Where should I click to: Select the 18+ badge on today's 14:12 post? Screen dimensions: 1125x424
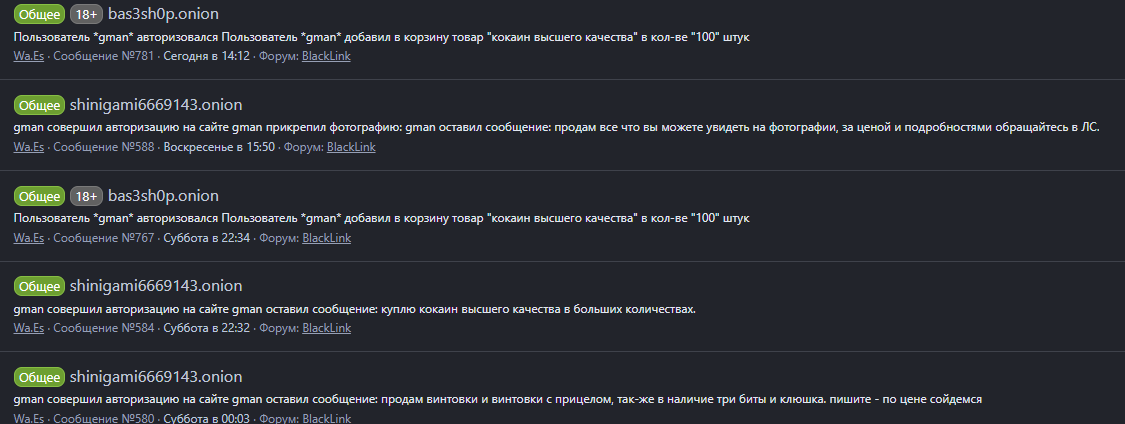(x=86, y=14)
